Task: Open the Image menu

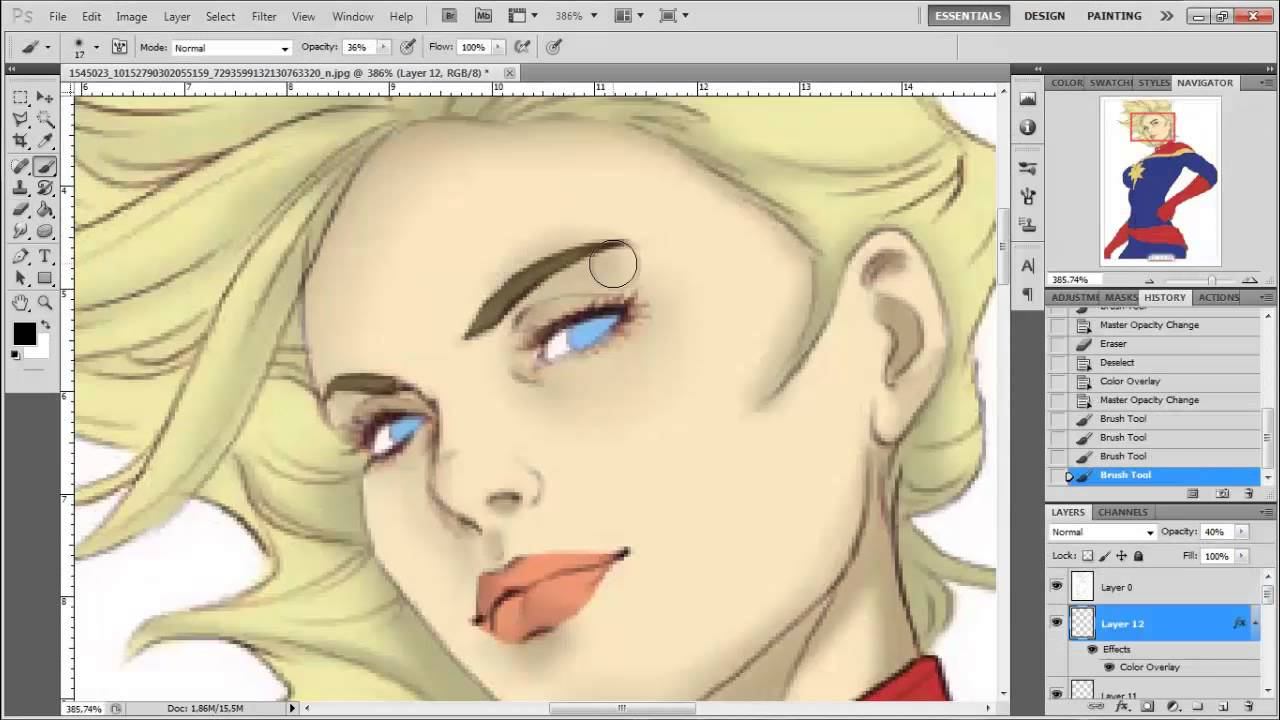Action: [x=131, y=16]
